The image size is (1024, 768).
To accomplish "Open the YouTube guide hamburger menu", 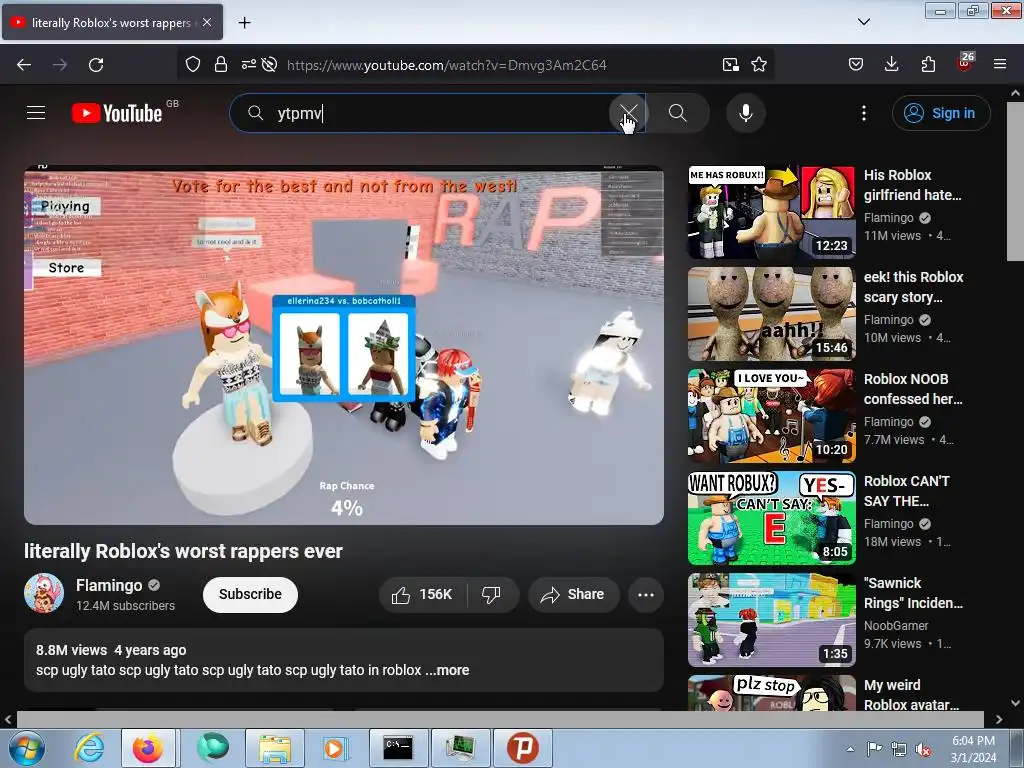I will (36, 113).
